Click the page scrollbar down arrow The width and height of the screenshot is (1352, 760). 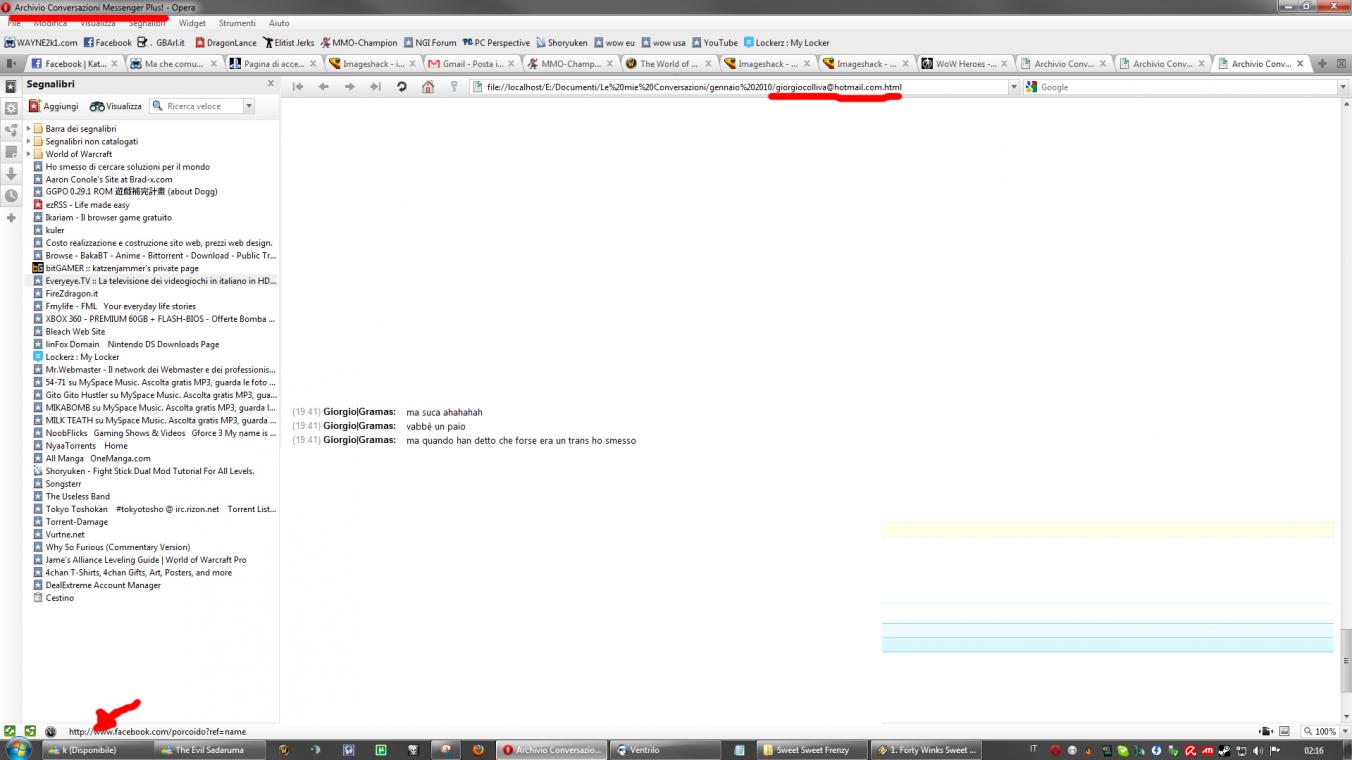1346,716
